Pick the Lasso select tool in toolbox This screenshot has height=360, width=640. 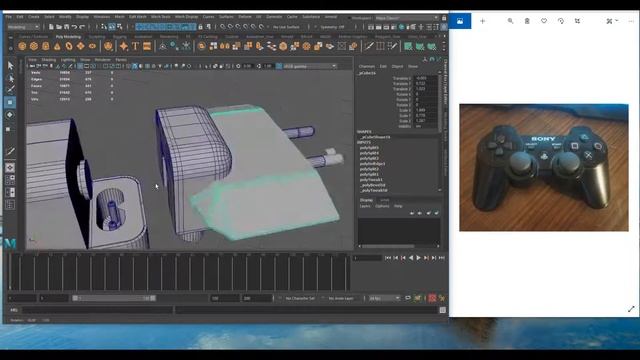point(10,78)
